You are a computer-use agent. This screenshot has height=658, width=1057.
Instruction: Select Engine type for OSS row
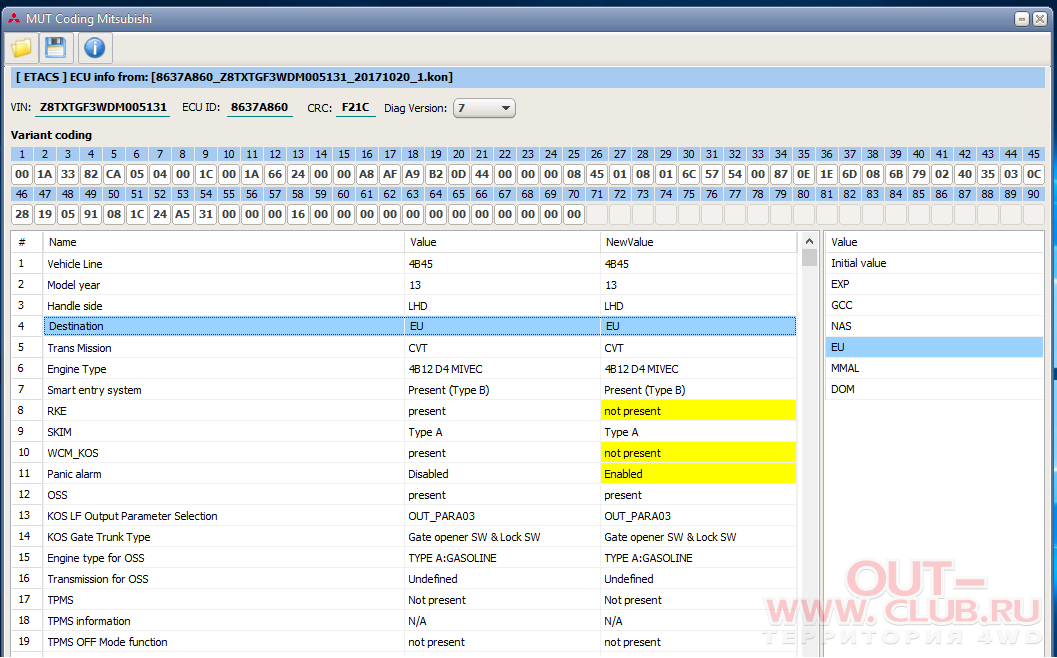pyautogui.click(x=404, y=558)
